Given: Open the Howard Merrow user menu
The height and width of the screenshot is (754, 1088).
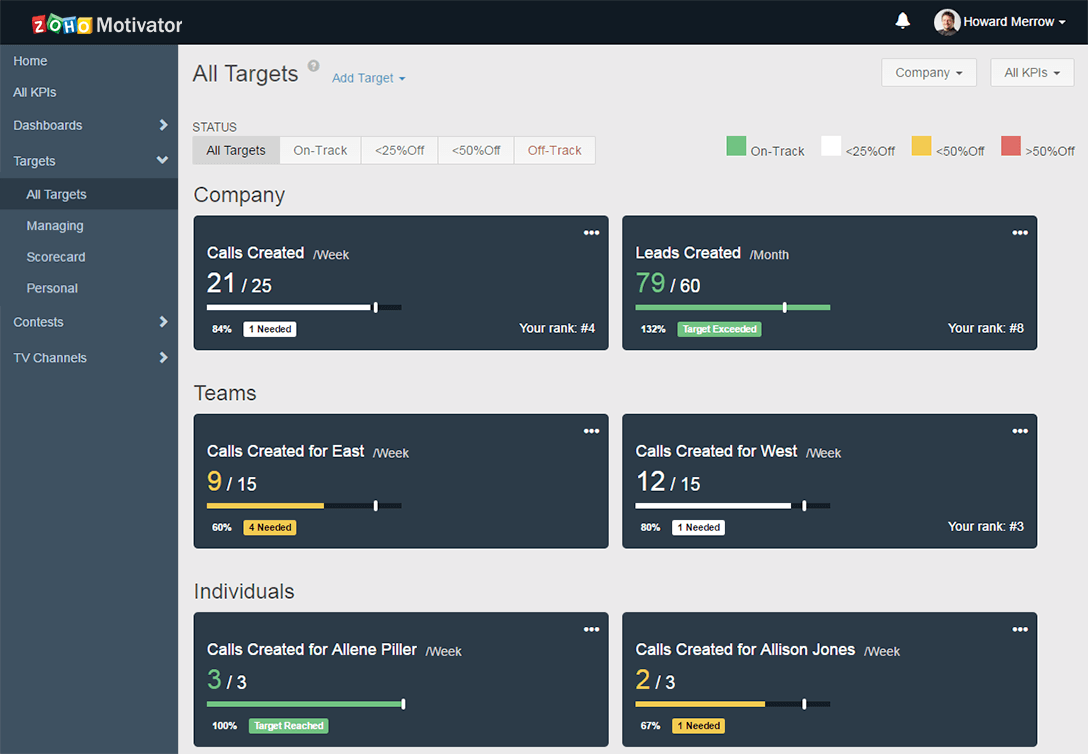Looking at the screenshot, I should click(1001, 22).
